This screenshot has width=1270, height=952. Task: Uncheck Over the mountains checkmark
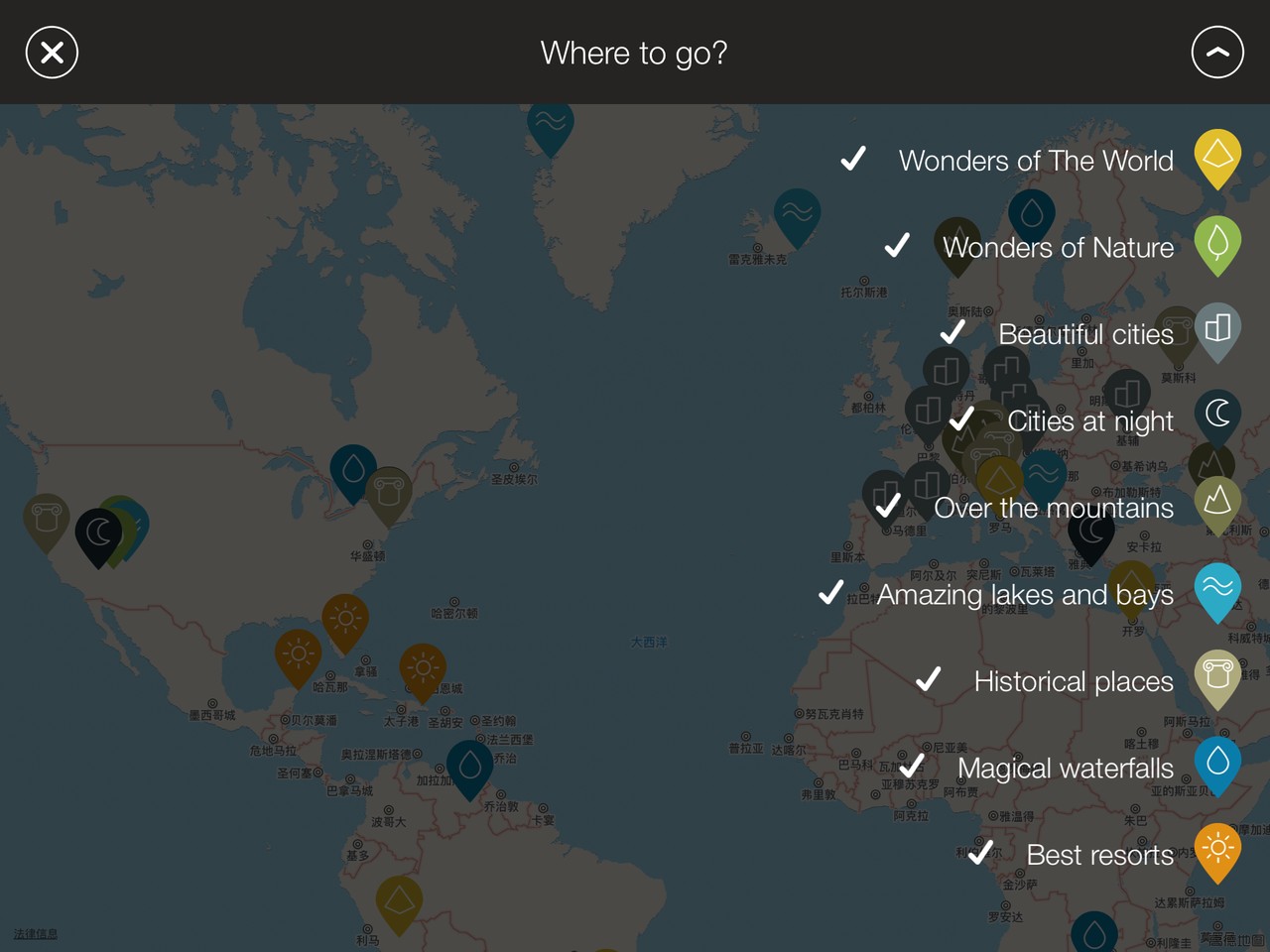888,505
